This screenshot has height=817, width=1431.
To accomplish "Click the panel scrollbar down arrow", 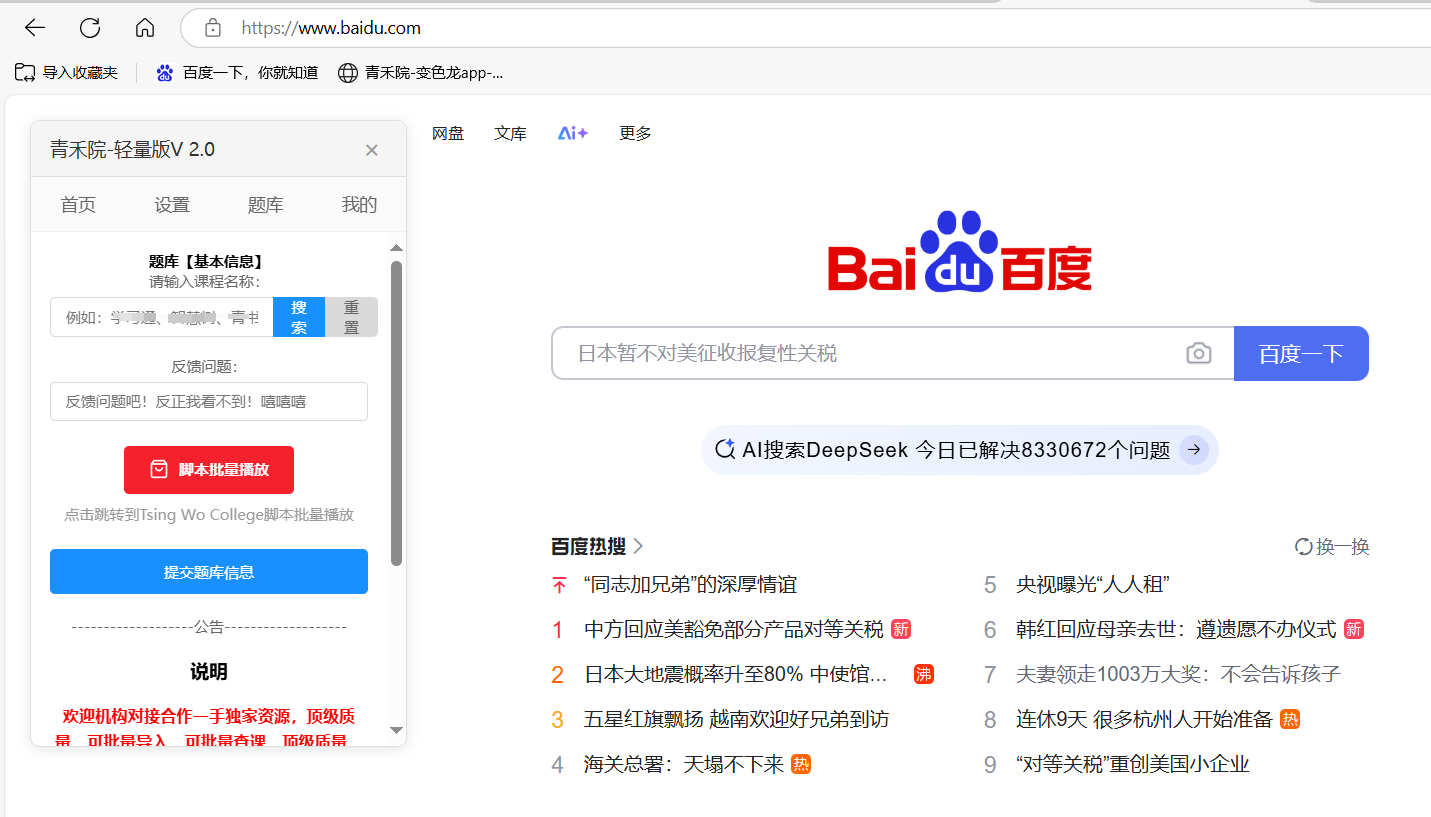I will (x=396, y=730).
